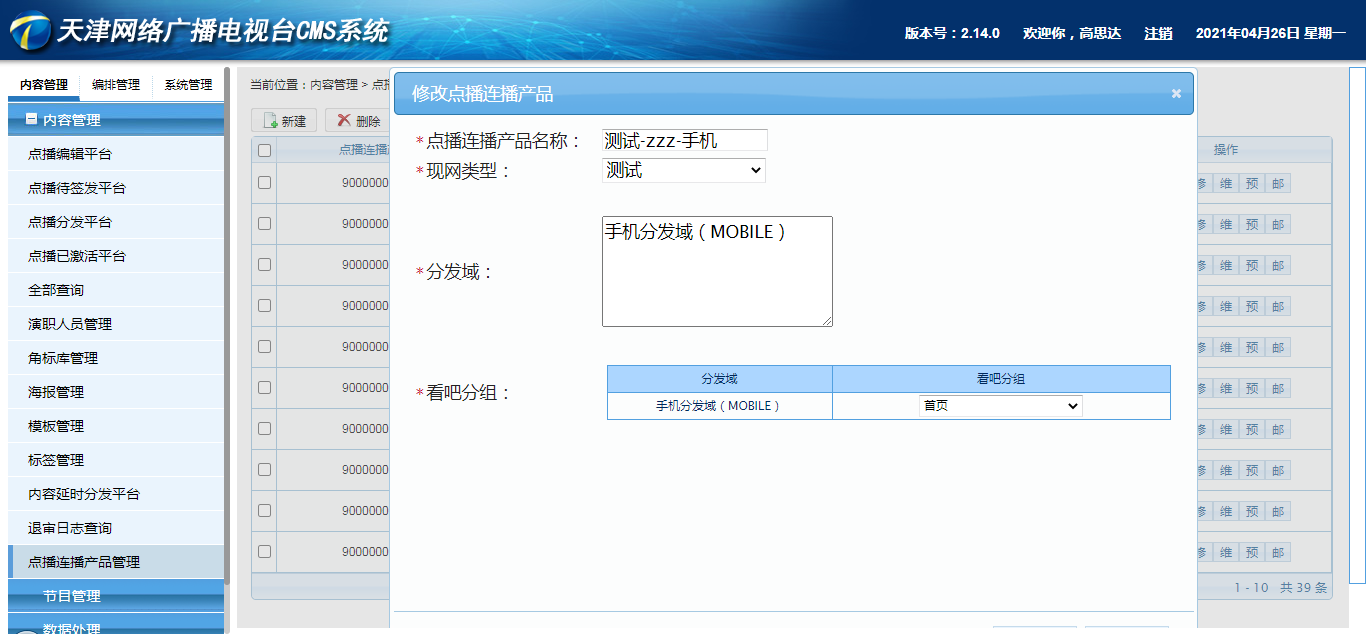Viewport: 1366px width, 634px height.
Task: Check the ninth table row checkbox
Action: point(264,510)
